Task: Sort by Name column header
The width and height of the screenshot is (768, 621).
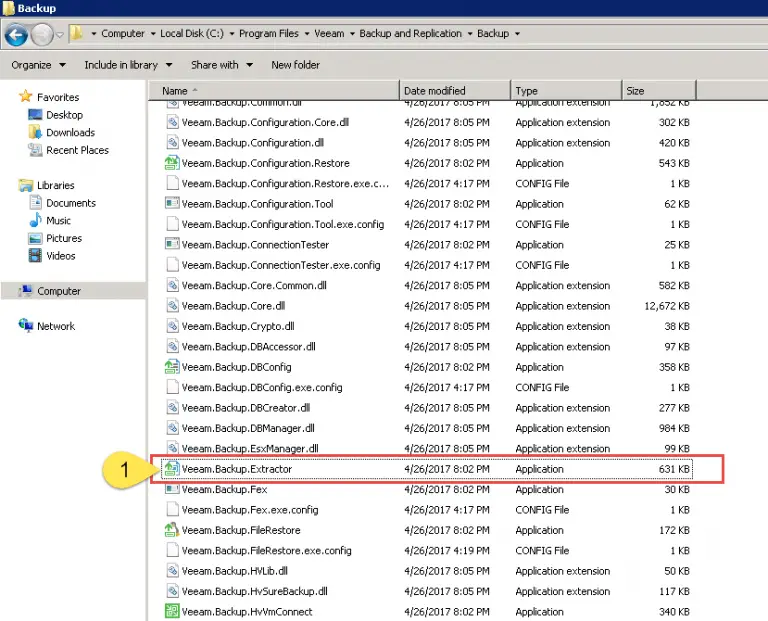Action: pos(273,91)
